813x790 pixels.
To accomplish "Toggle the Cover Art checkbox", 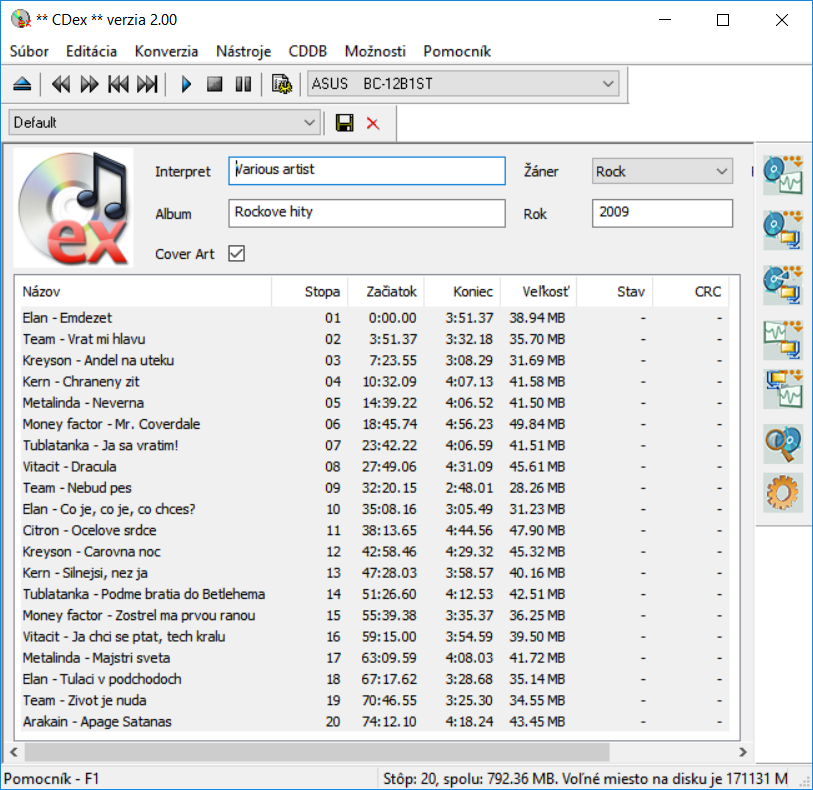I will click(236, 254).
